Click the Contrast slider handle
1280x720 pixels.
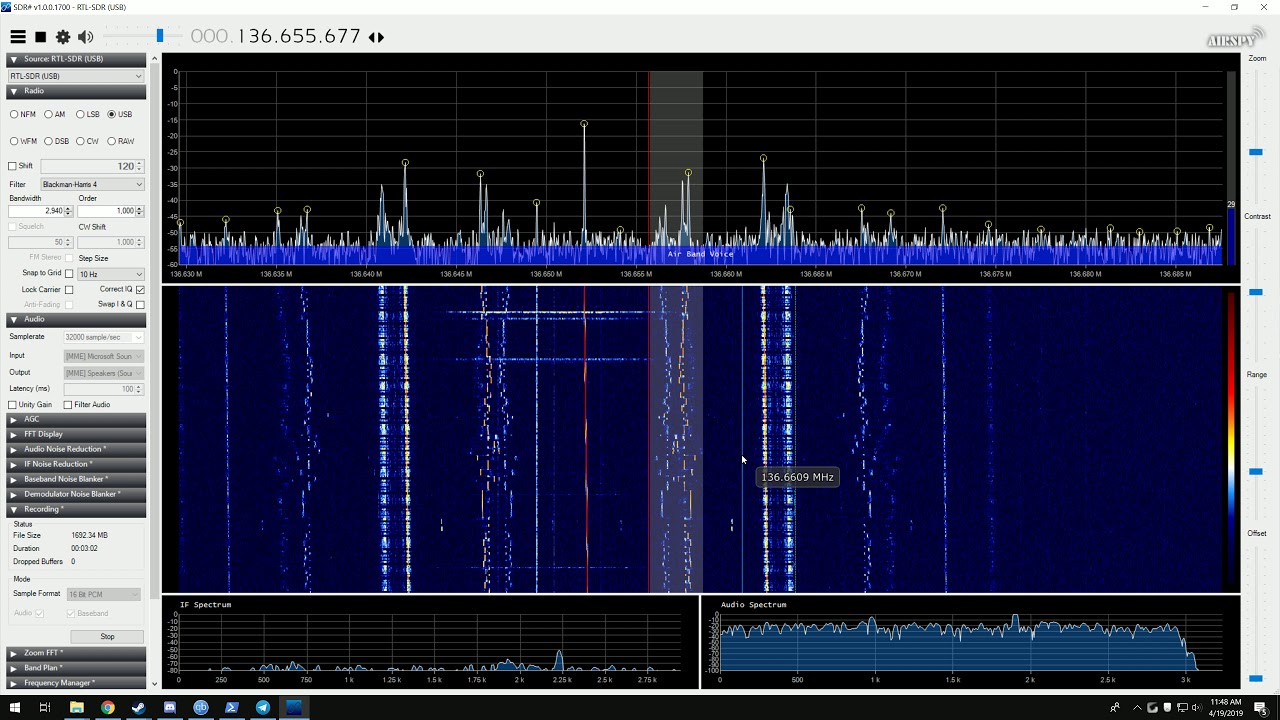coord(1256,291)
